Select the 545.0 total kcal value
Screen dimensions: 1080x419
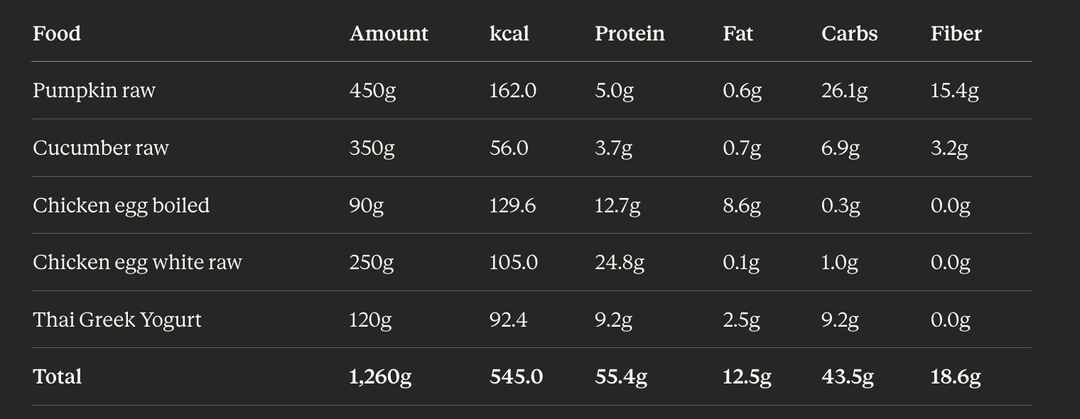(x=516, y=377)
